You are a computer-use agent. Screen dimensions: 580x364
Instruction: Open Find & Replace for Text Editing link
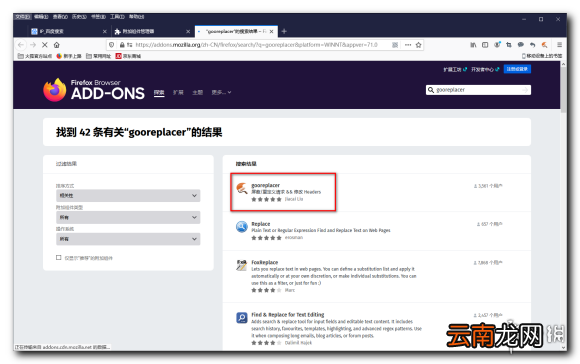coord(288,314)
